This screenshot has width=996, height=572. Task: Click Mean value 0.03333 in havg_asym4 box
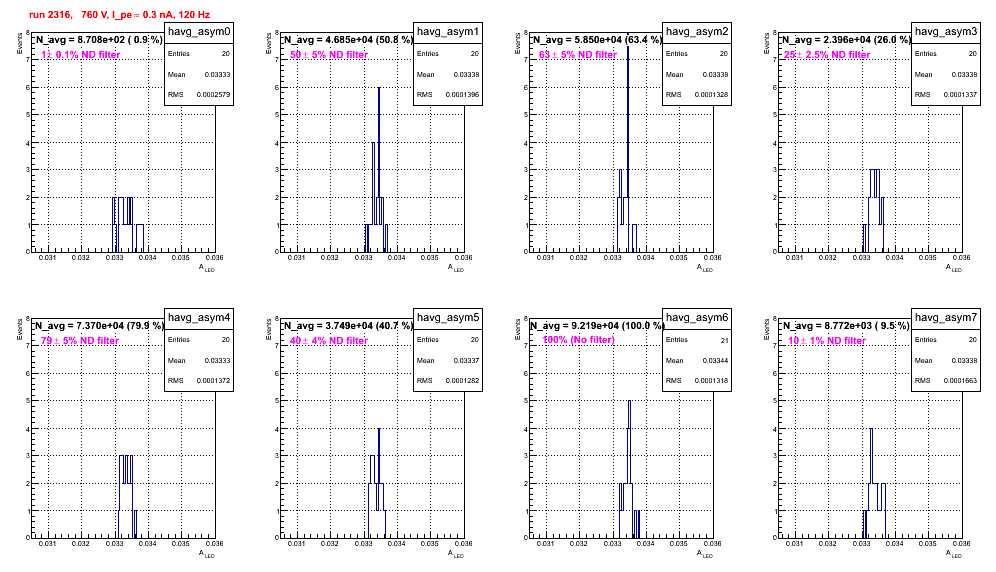click(x=217, y=360)
